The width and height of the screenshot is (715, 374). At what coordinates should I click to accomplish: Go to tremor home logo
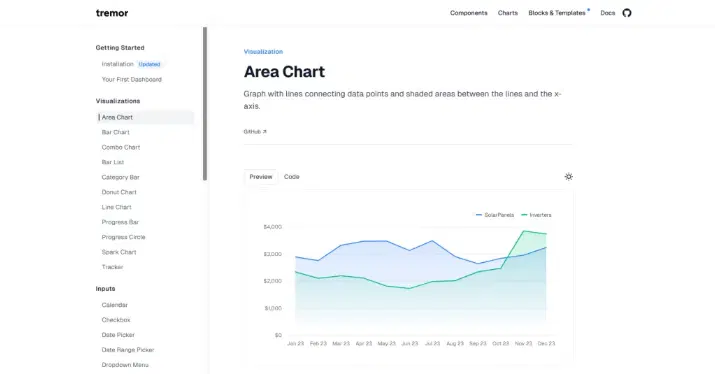coord(112,13)
